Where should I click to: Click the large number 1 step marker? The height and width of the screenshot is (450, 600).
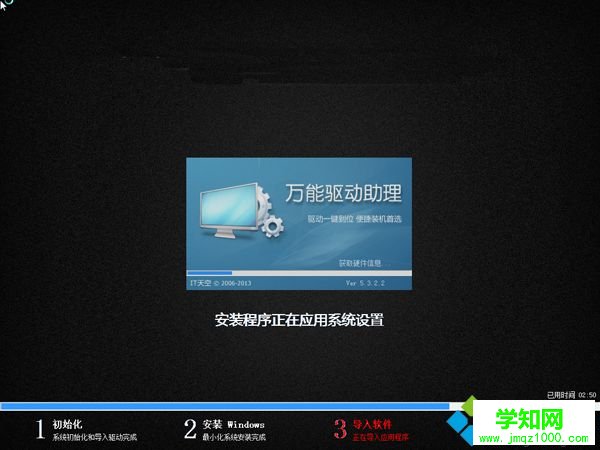point(40,429)
